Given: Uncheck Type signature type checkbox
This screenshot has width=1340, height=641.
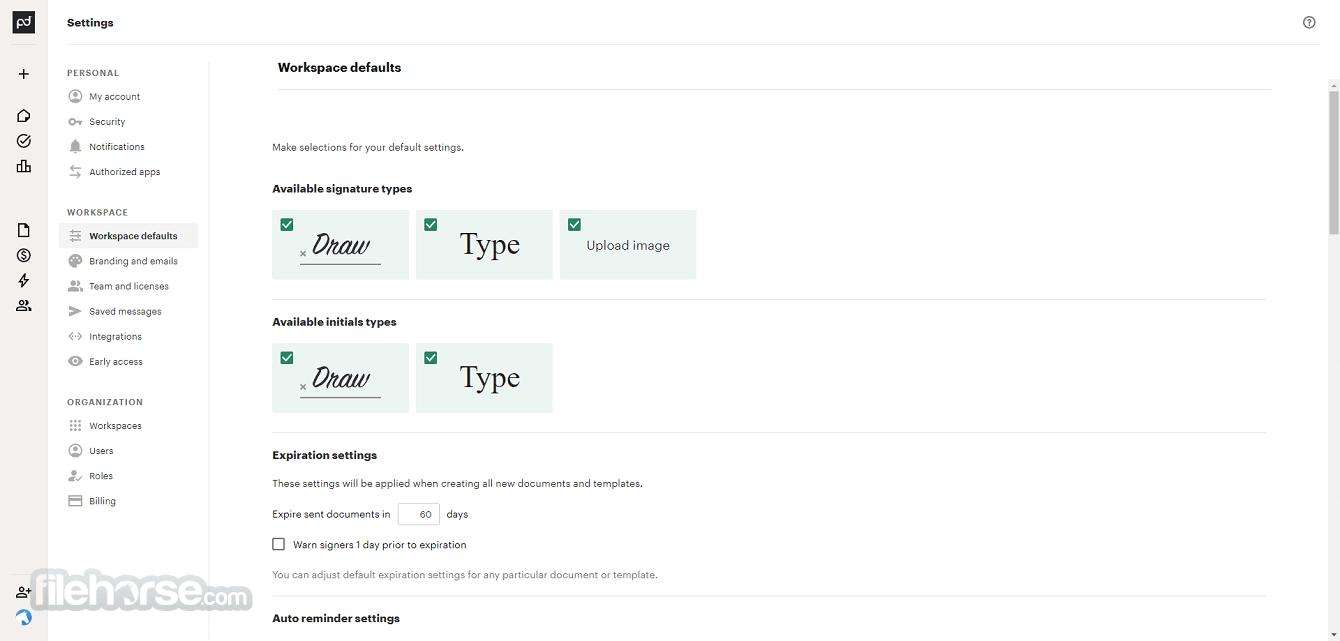Looking at the screenshot, I should point(431,224).
